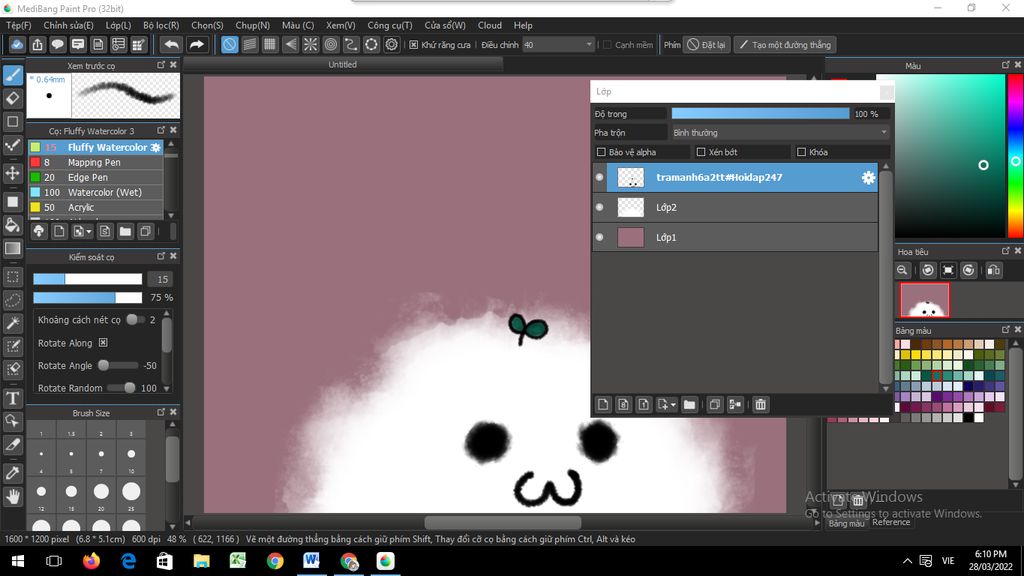Click the export share icon in toolbar
The width and height of the screenshot is (1024, 576).
pos(37,44)
